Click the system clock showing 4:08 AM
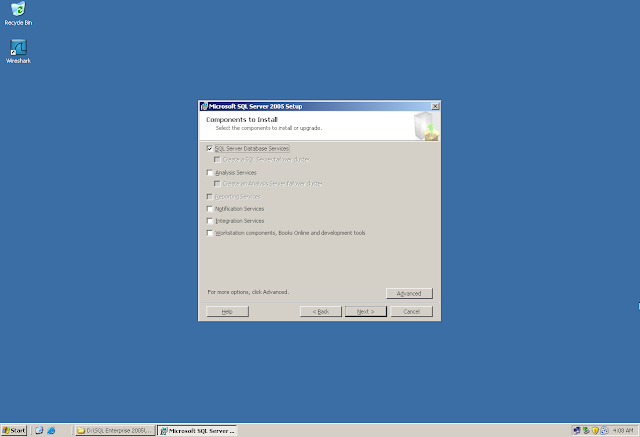This screenshot has width=640, height=437. tap(623, 430)
